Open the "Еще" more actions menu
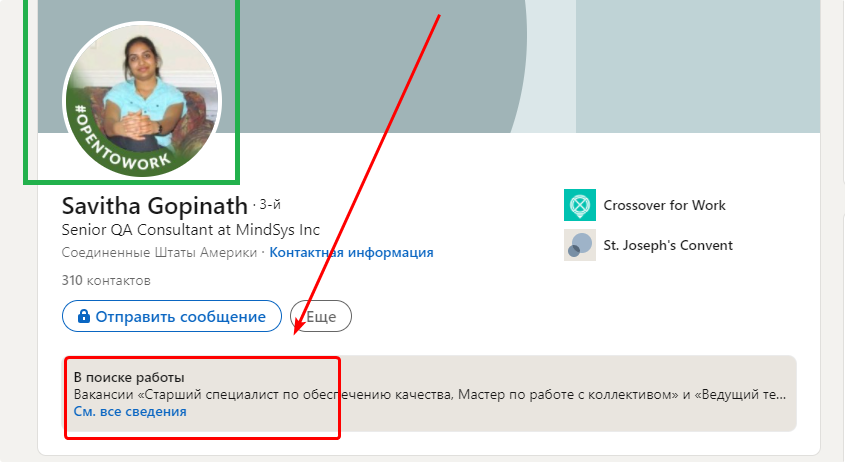 click(x=321, y=316)
